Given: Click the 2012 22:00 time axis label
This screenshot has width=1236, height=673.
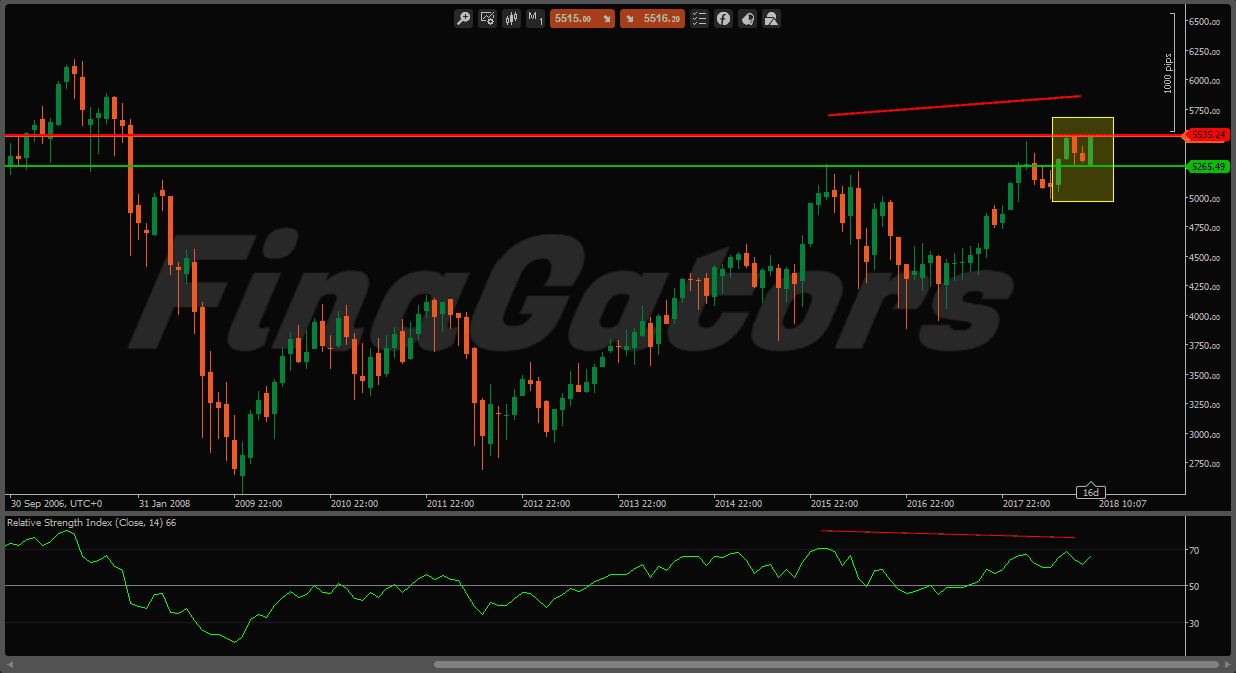Looking at the screenshot, I should tap(546, 504).
